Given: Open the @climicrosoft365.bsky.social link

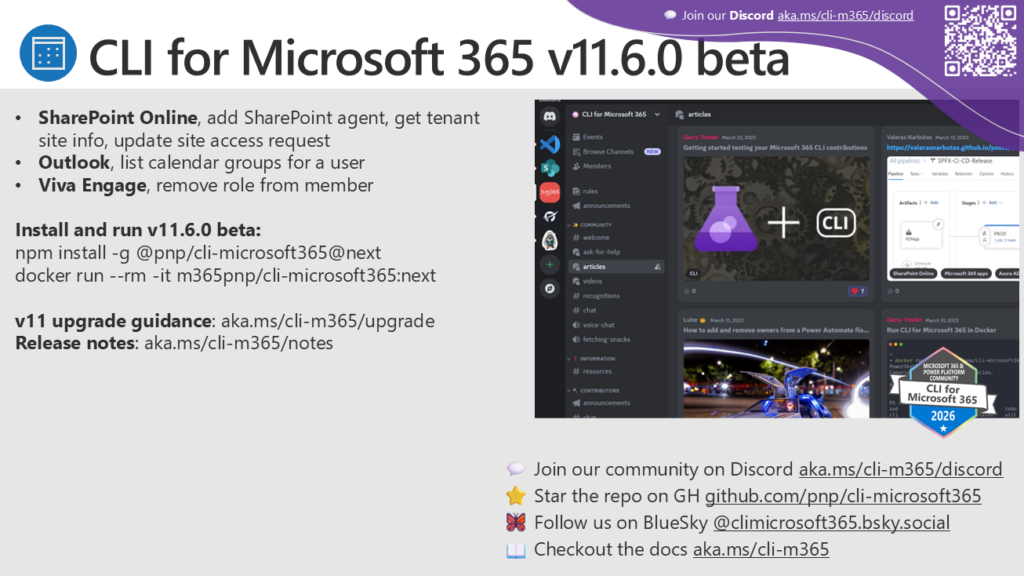Looking at the screenshot, I should pyautogui.click(x=831, y=522).
